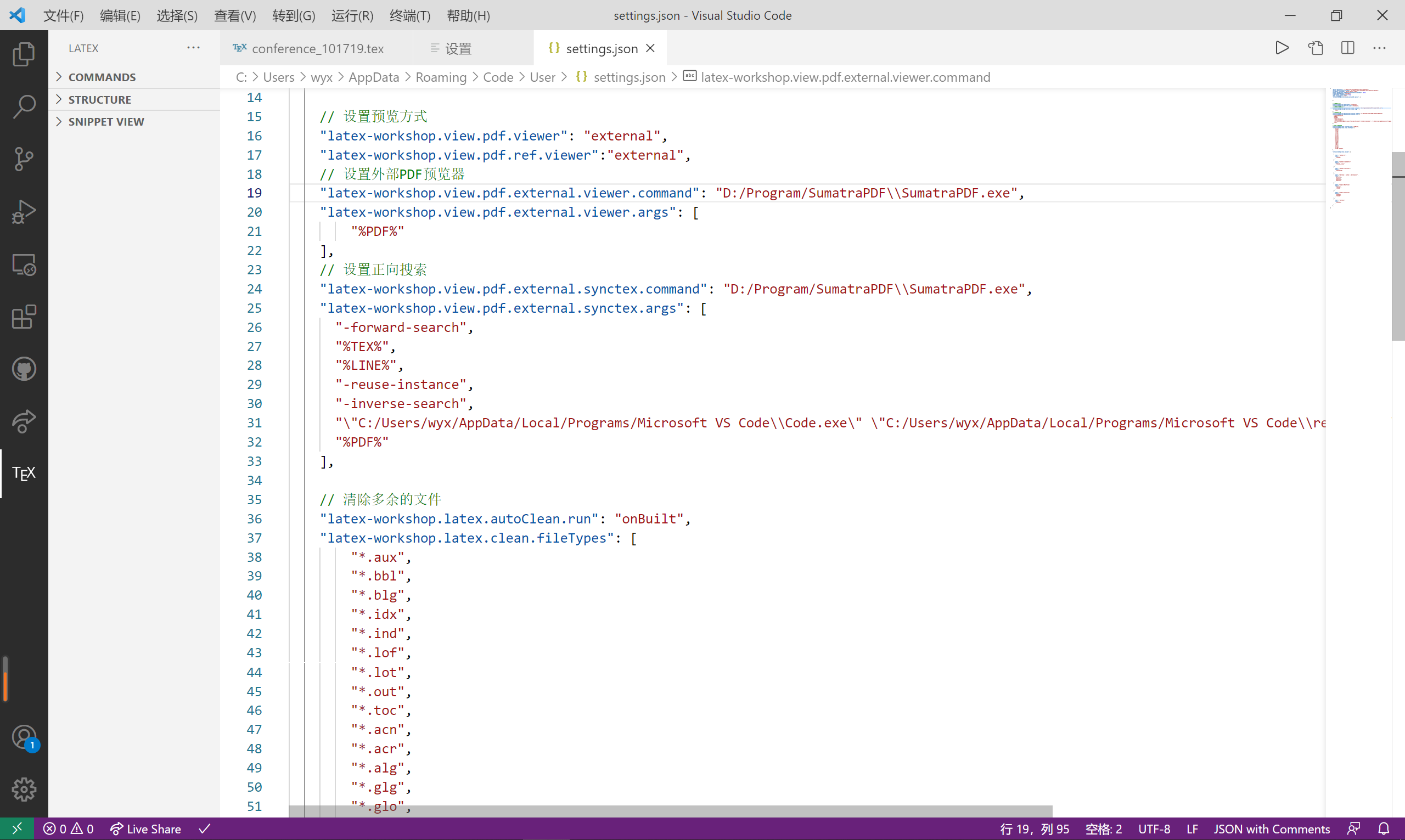The height and width of the screenshot is (840, 1405).
Task: Open the Run and Debug view
Action: pos(23,211)
